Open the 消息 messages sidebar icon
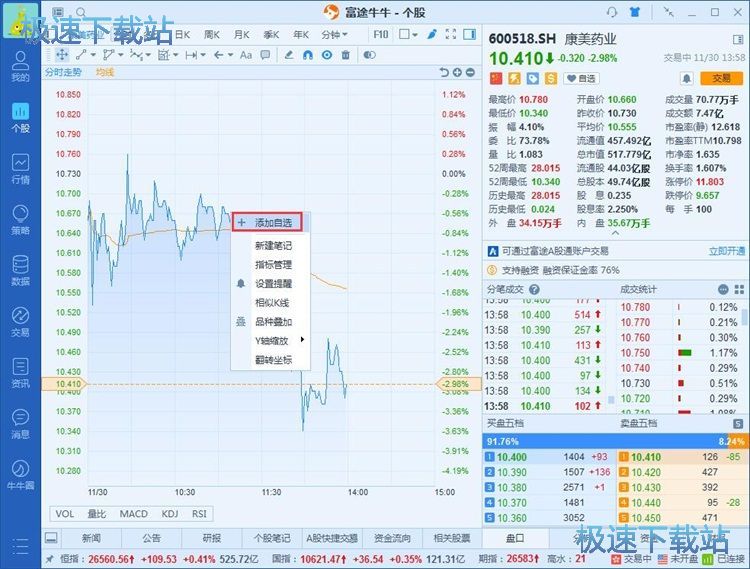The height and width of the screenshot is (569, 750). (20, 424)
